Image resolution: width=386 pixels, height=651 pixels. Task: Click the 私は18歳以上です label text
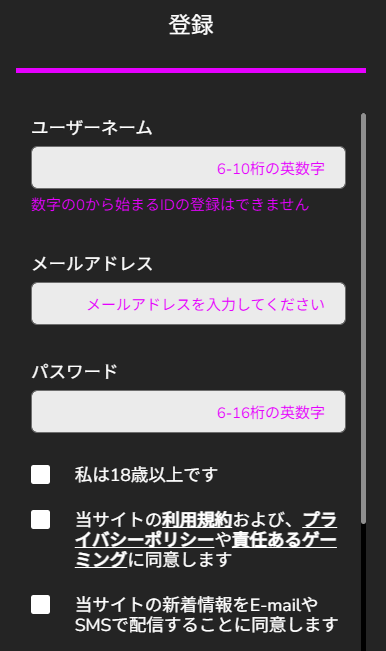[x=146, y=475]
